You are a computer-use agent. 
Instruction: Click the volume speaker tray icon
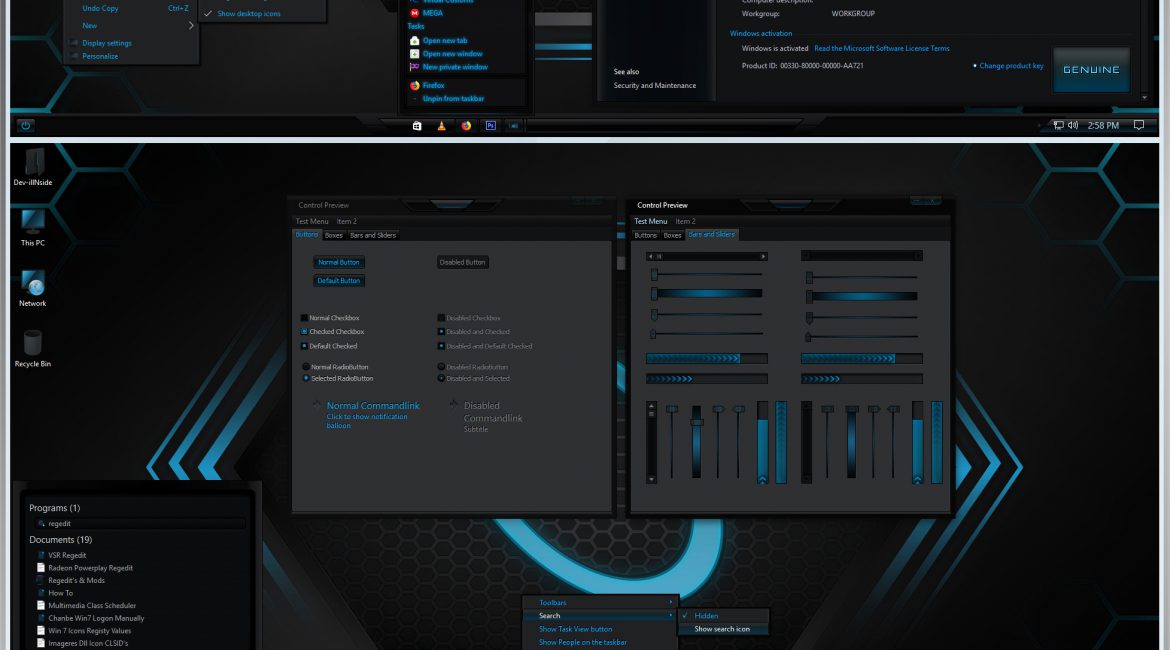1073,125
